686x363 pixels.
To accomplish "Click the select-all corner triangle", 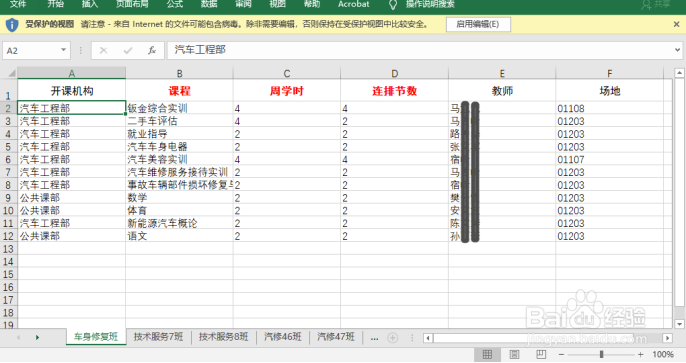I will (x=11, y=73).
